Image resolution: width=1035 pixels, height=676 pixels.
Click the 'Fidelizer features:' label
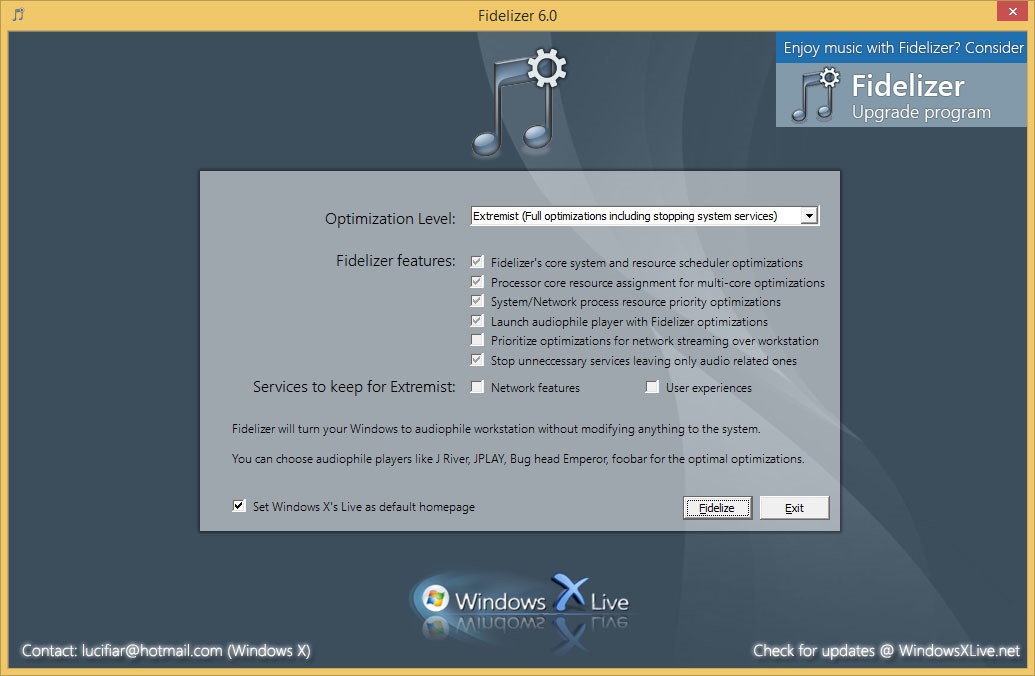click(395, 261)
